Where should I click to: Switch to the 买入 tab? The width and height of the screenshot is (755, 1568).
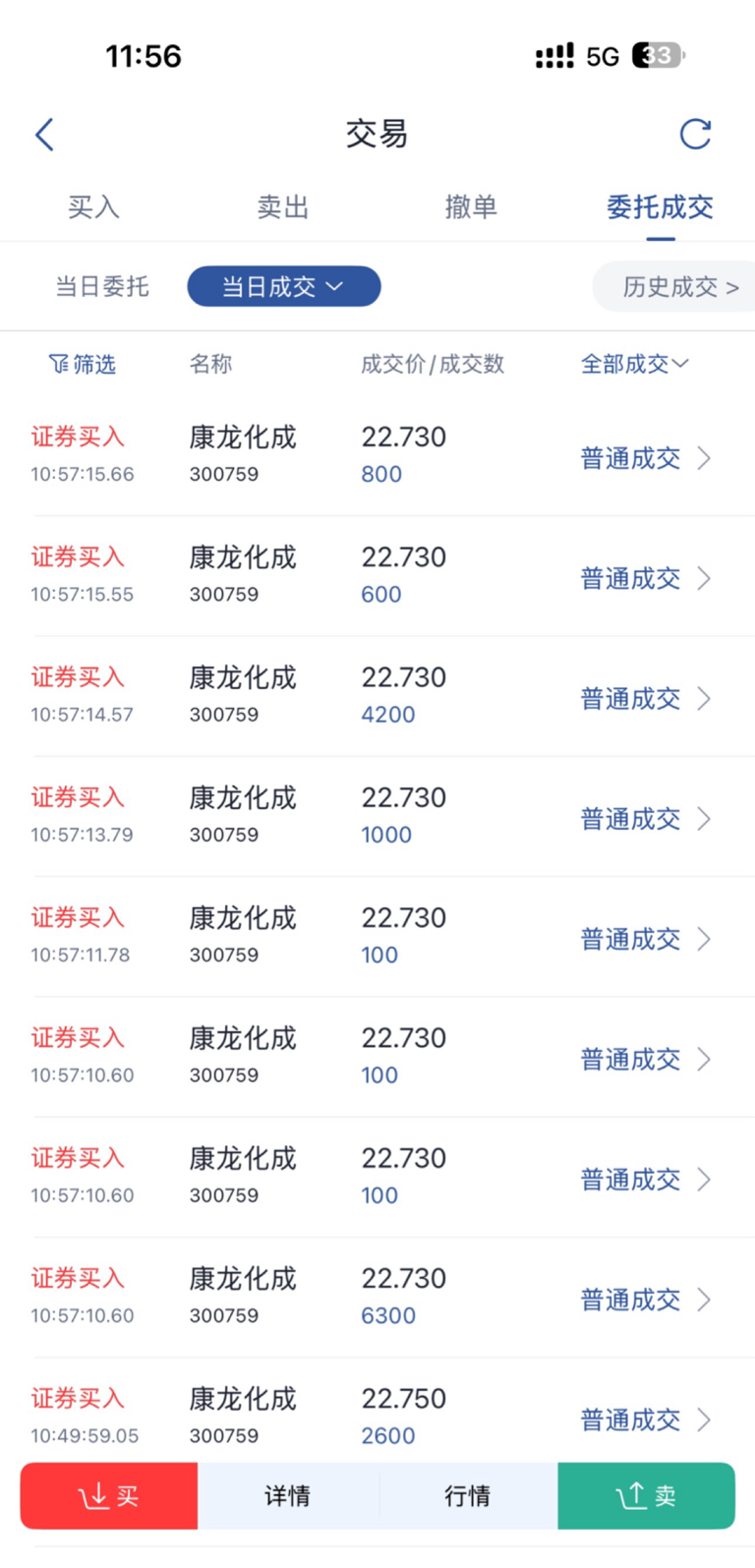tap(93, 207)
